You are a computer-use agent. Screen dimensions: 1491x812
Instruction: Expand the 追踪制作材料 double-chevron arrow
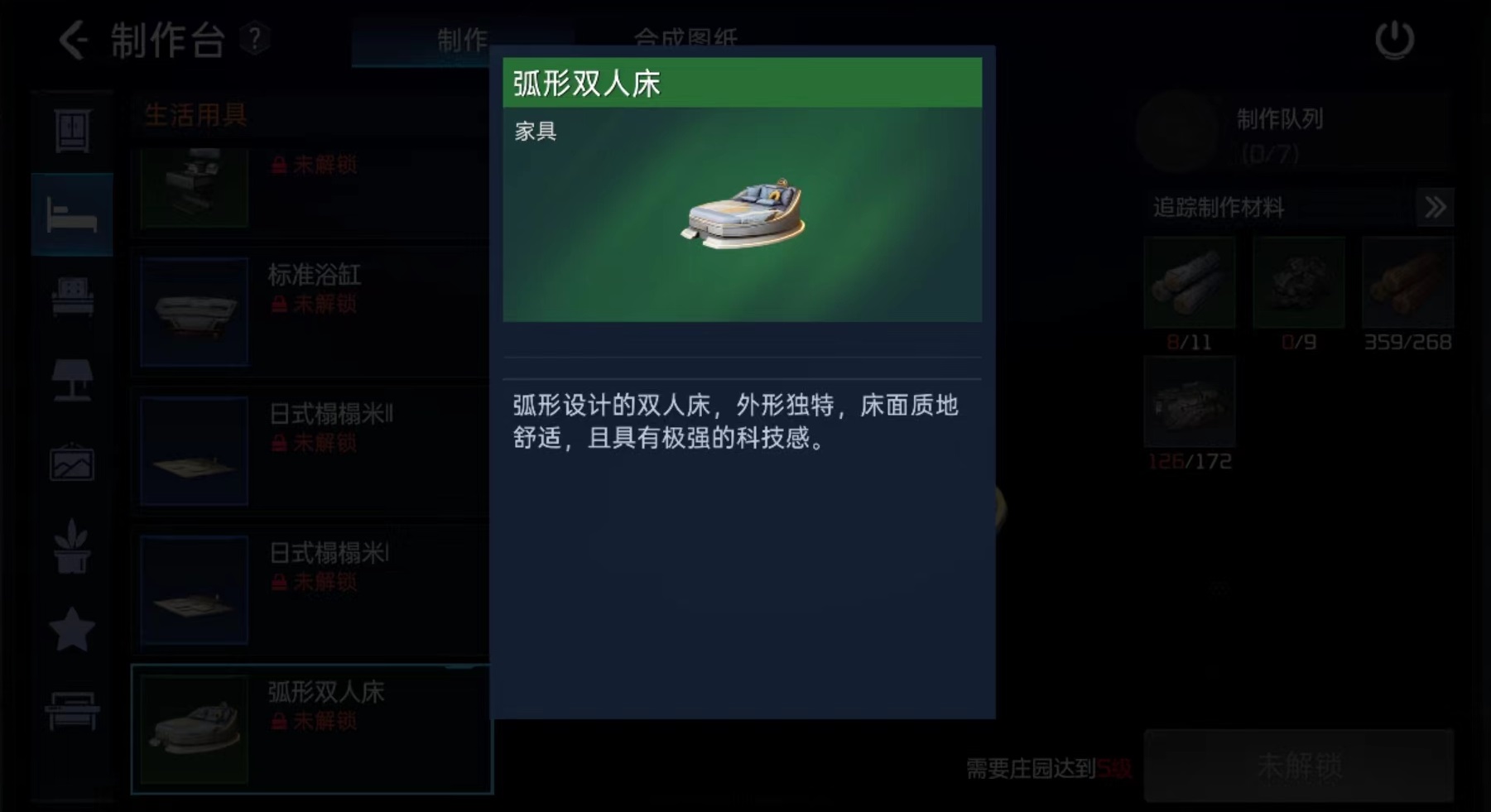coord(1435,207)
